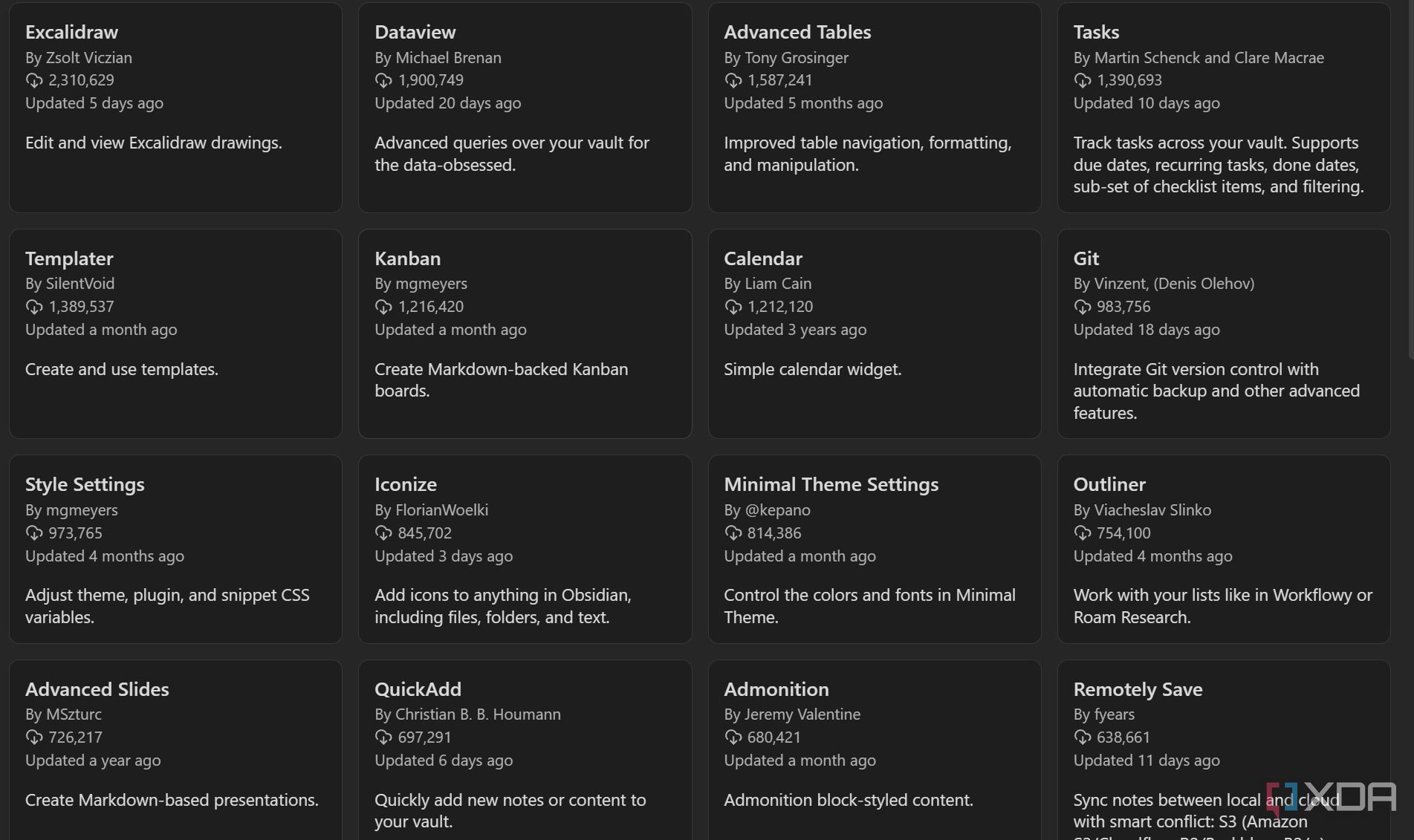This screenshot has width=1414, height=840.
Task: Click 'Updated 6 days ago' text
Action: [x=444, y=761]
